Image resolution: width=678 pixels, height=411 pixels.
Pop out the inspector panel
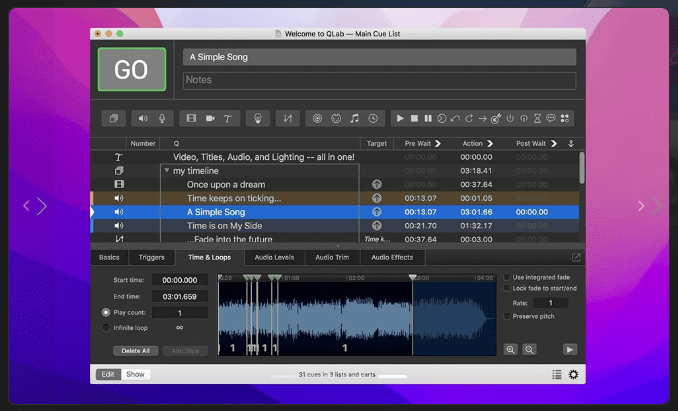(x=576, y=258)
